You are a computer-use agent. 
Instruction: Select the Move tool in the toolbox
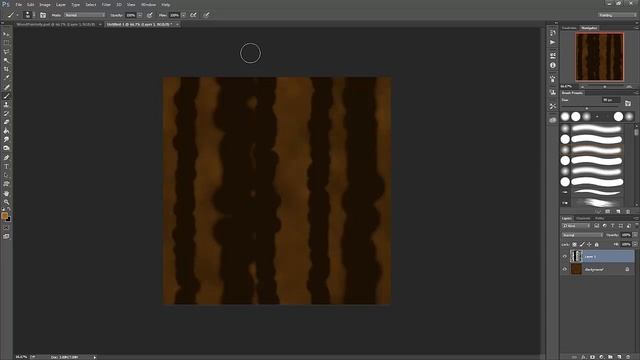tap(6, 34)
